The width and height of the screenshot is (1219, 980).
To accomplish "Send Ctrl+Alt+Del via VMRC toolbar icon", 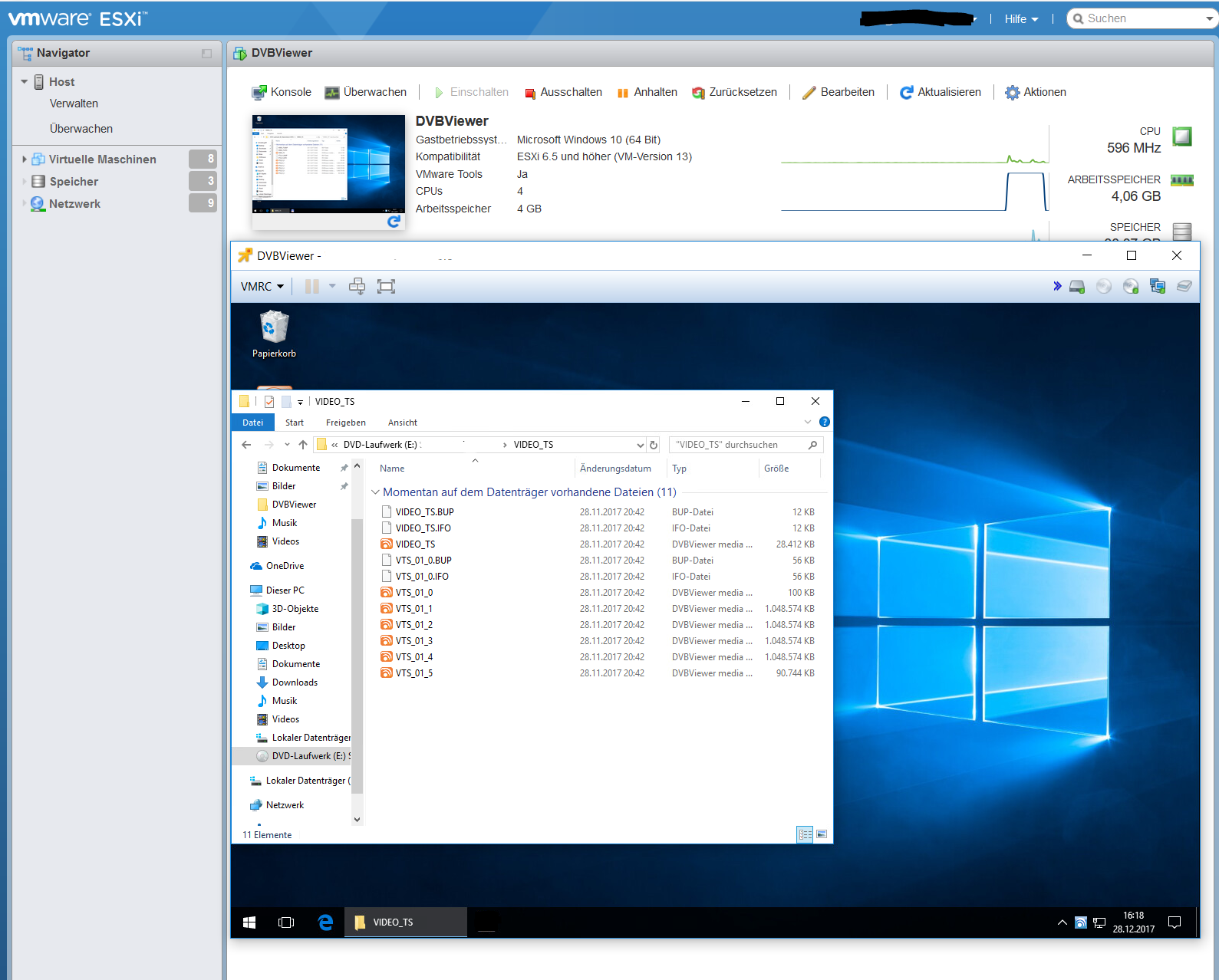I will (357, 286).
